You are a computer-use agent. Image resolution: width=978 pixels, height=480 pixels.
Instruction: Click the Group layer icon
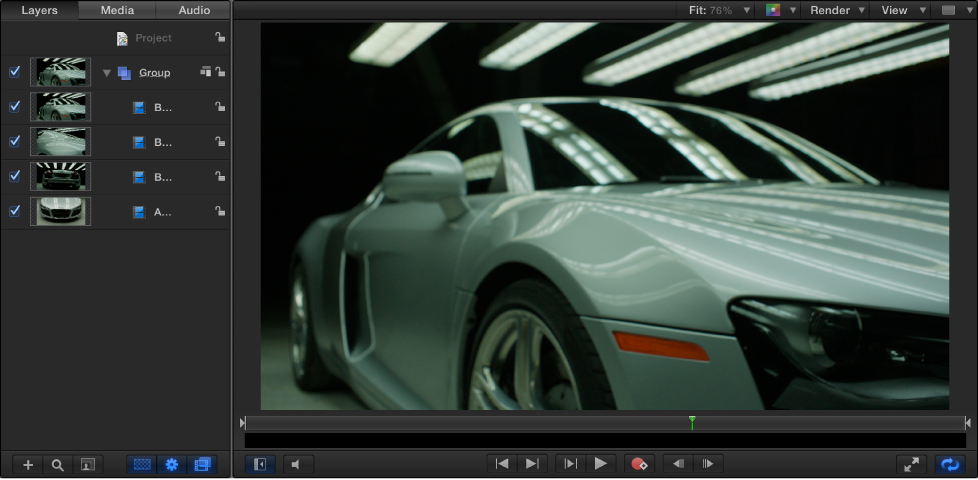[x=124, y=73]
